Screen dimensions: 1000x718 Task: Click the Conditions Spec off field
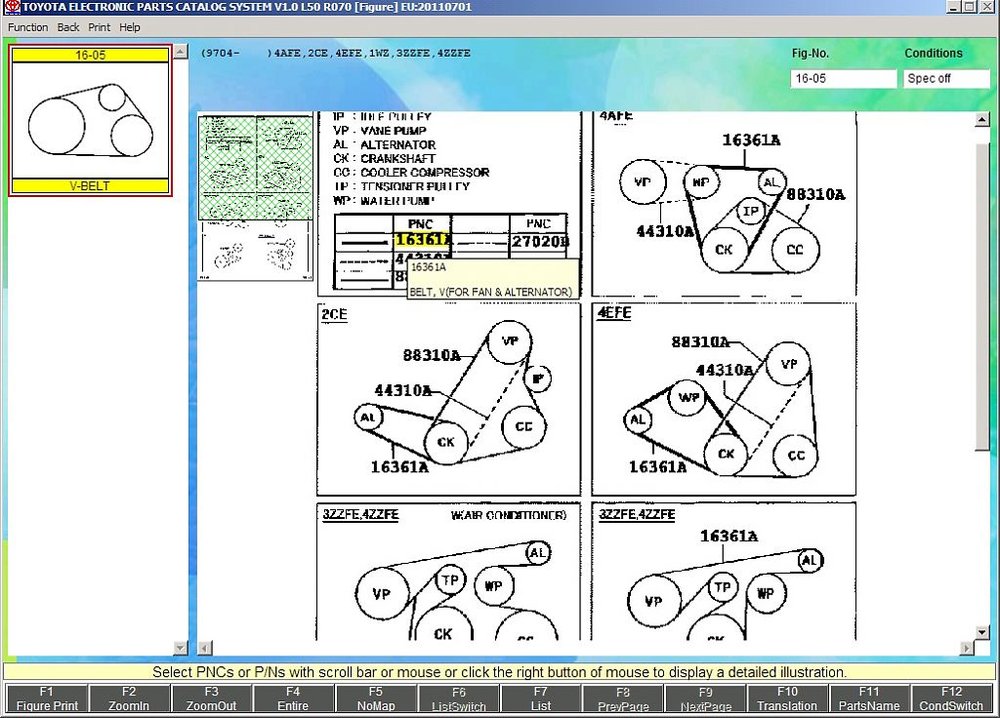click(x=946, y=78)
